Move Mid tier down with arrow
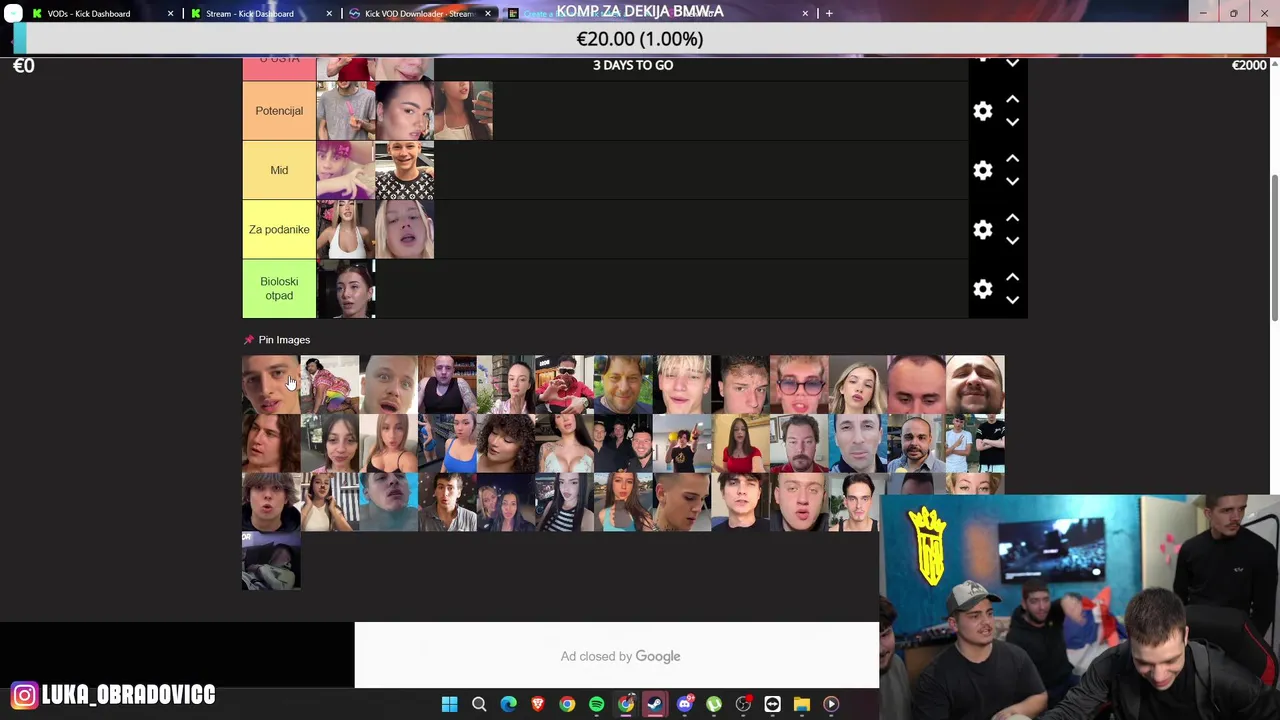Image resolution: width=1280 pixels, height=720 pixels. (1012, 181)
